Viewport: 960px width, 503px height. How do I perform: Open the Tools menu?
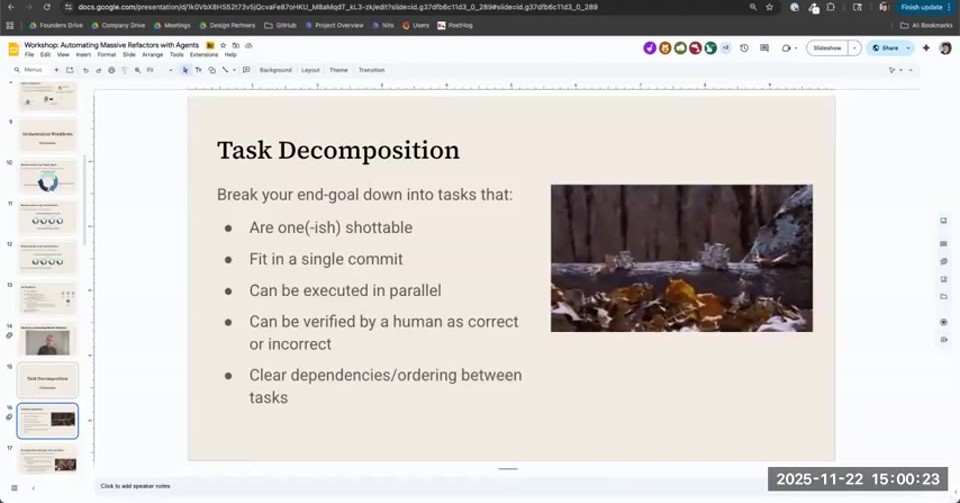(x=176, y=55)
